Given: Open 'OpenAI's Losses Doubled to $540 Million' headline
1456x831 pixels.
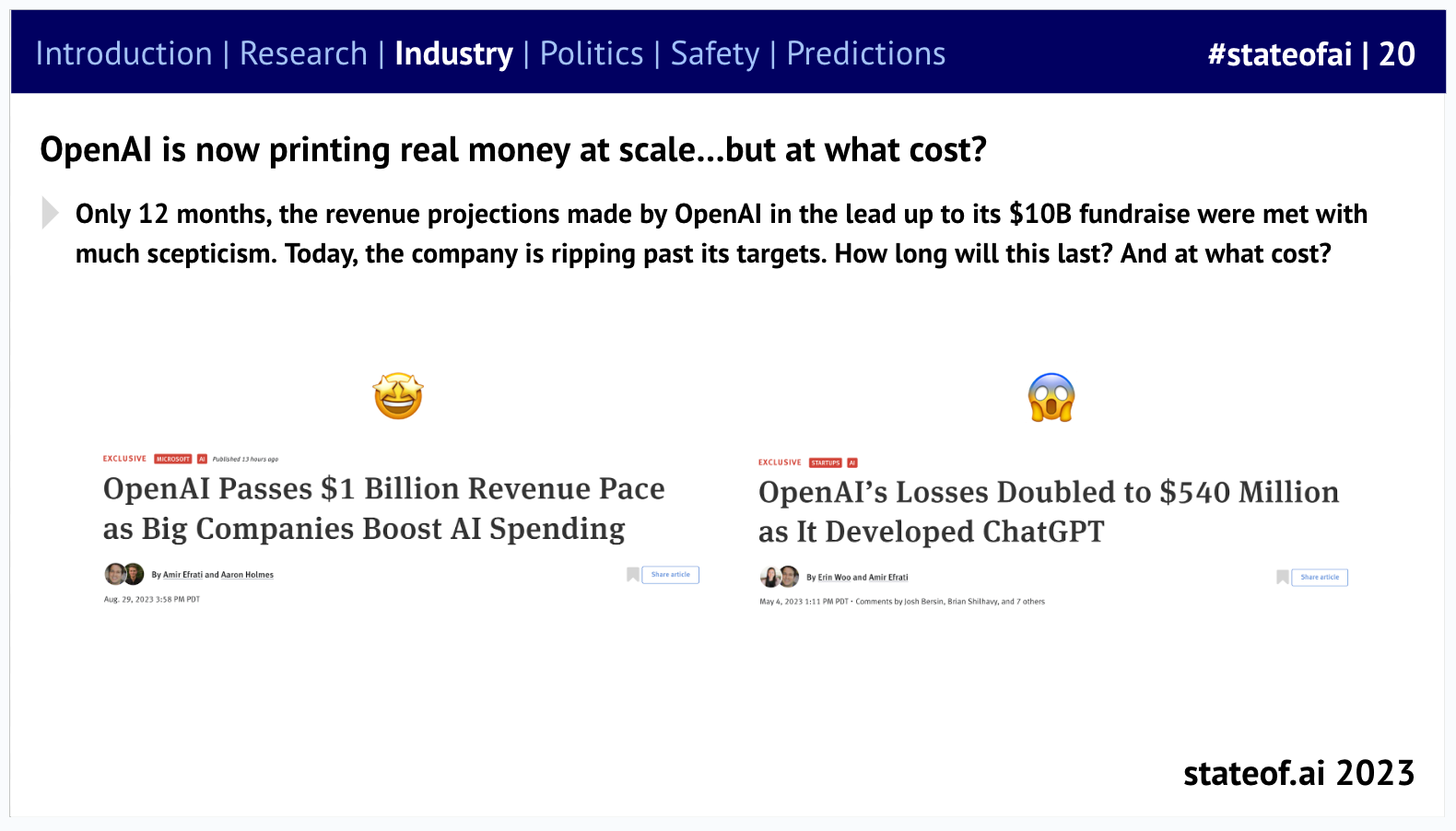Looking at the screenshot, I should tap(1049, 511).
